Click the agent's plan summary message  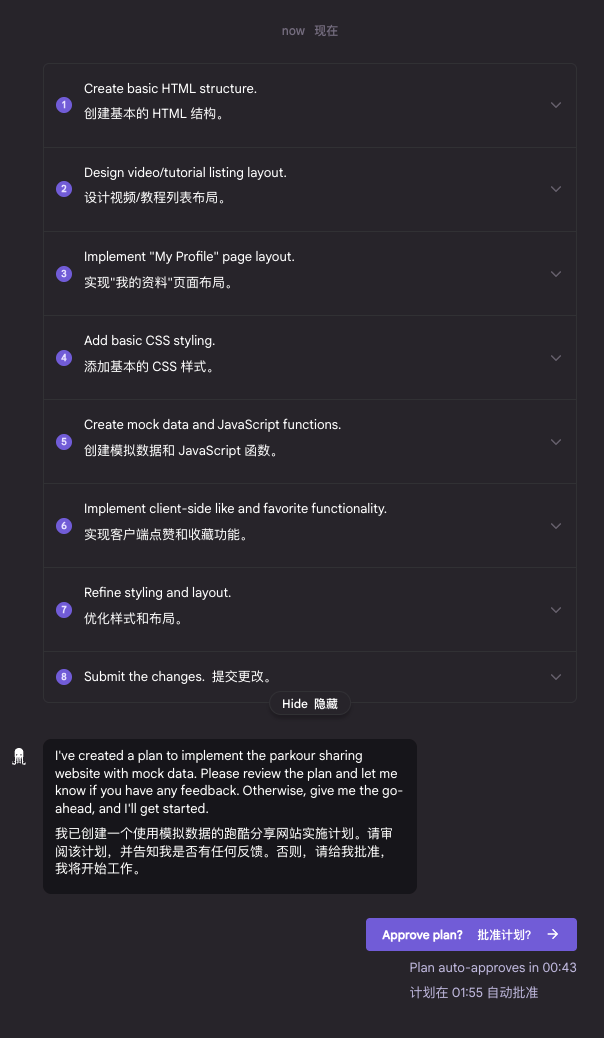[x=229, y=816]
